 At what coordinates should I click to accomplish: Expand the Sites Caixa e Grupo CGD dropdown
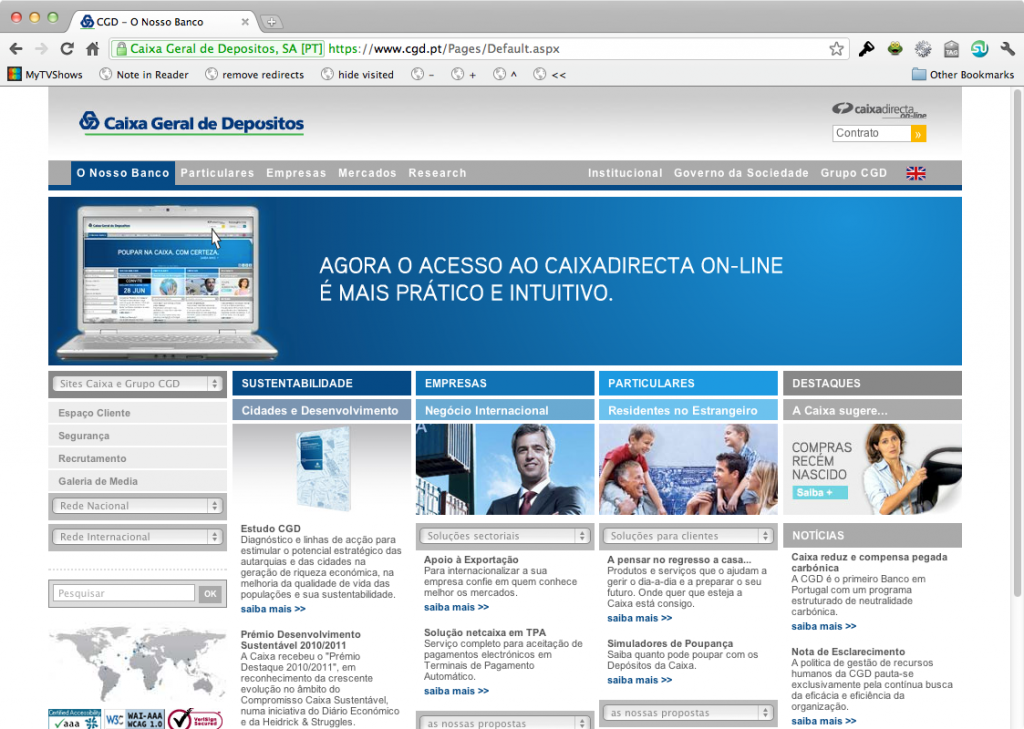click(138, 383)
